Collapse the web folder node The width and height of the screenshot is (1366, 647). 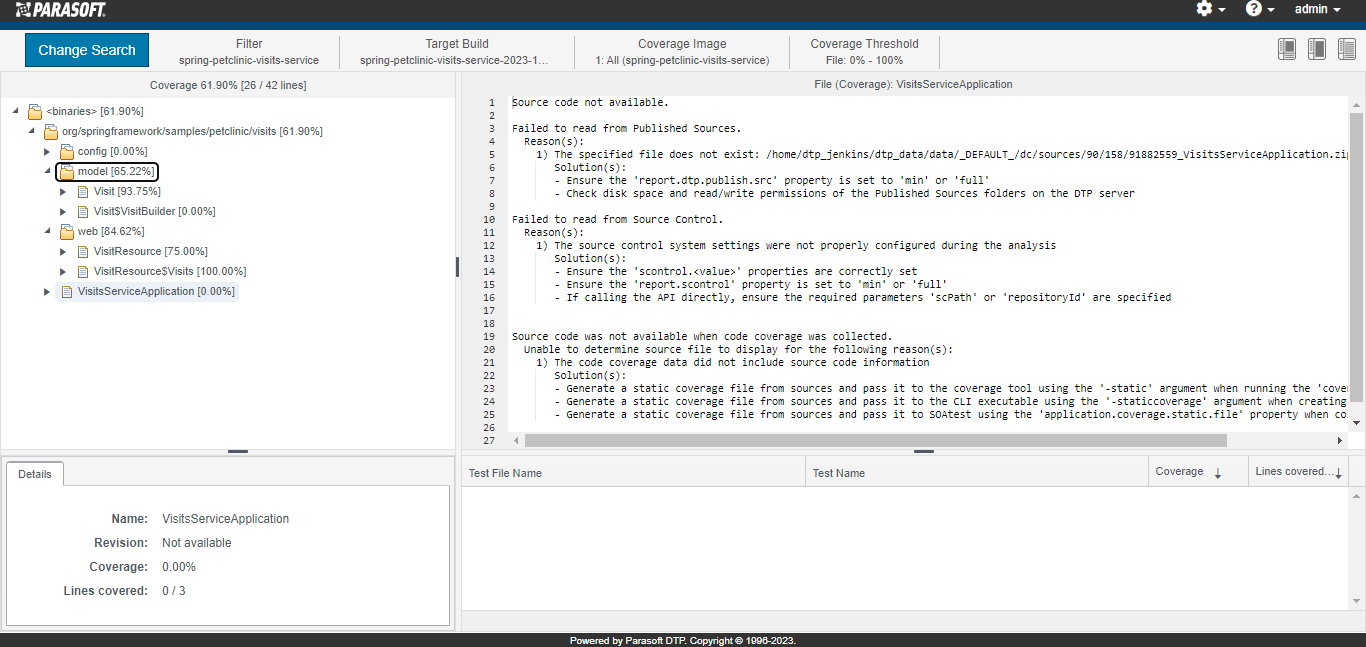click(47, 231)
